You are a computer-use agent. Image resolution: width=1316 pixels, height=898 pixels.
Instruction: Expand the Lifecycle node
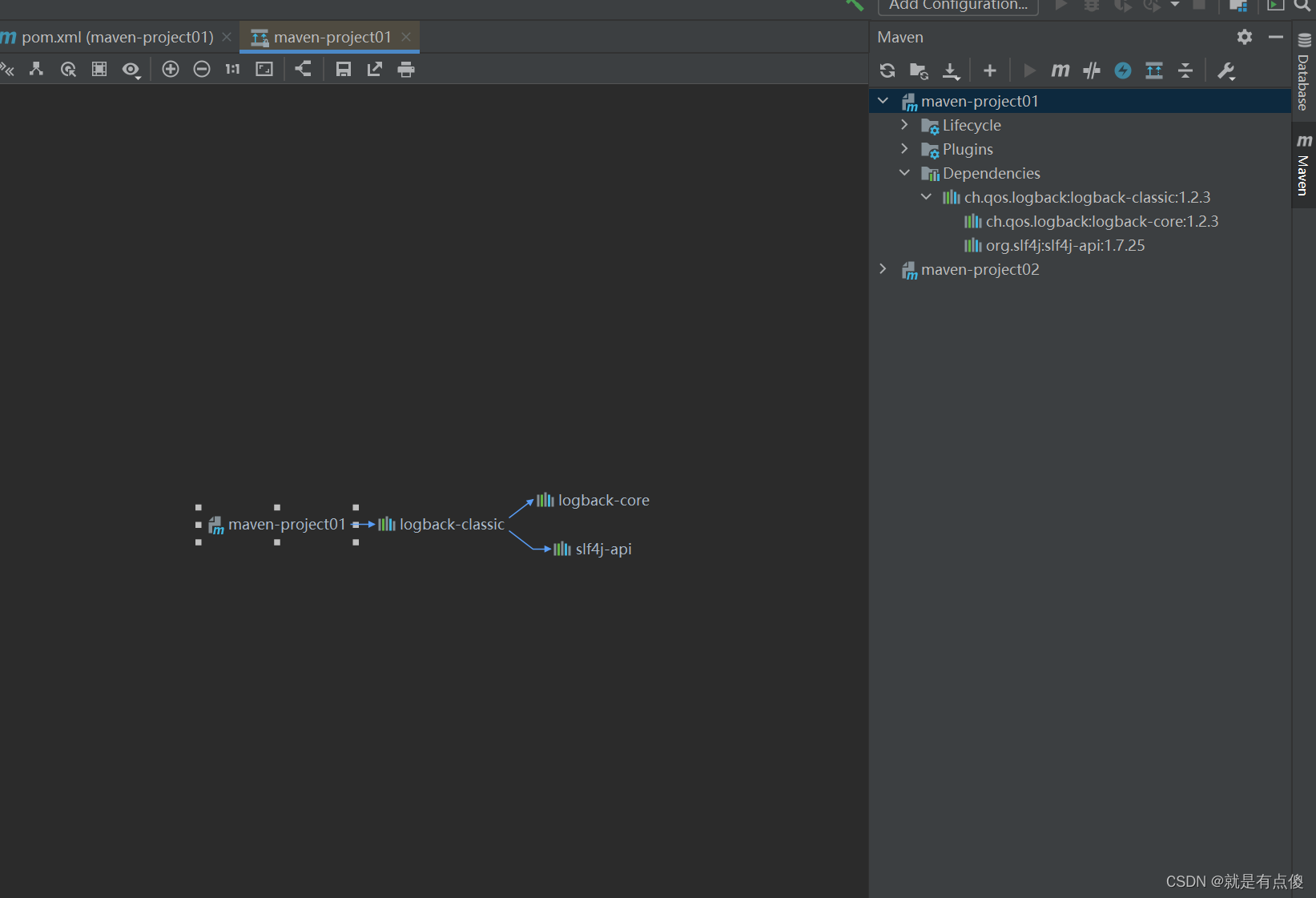click(x=904, y=125)
